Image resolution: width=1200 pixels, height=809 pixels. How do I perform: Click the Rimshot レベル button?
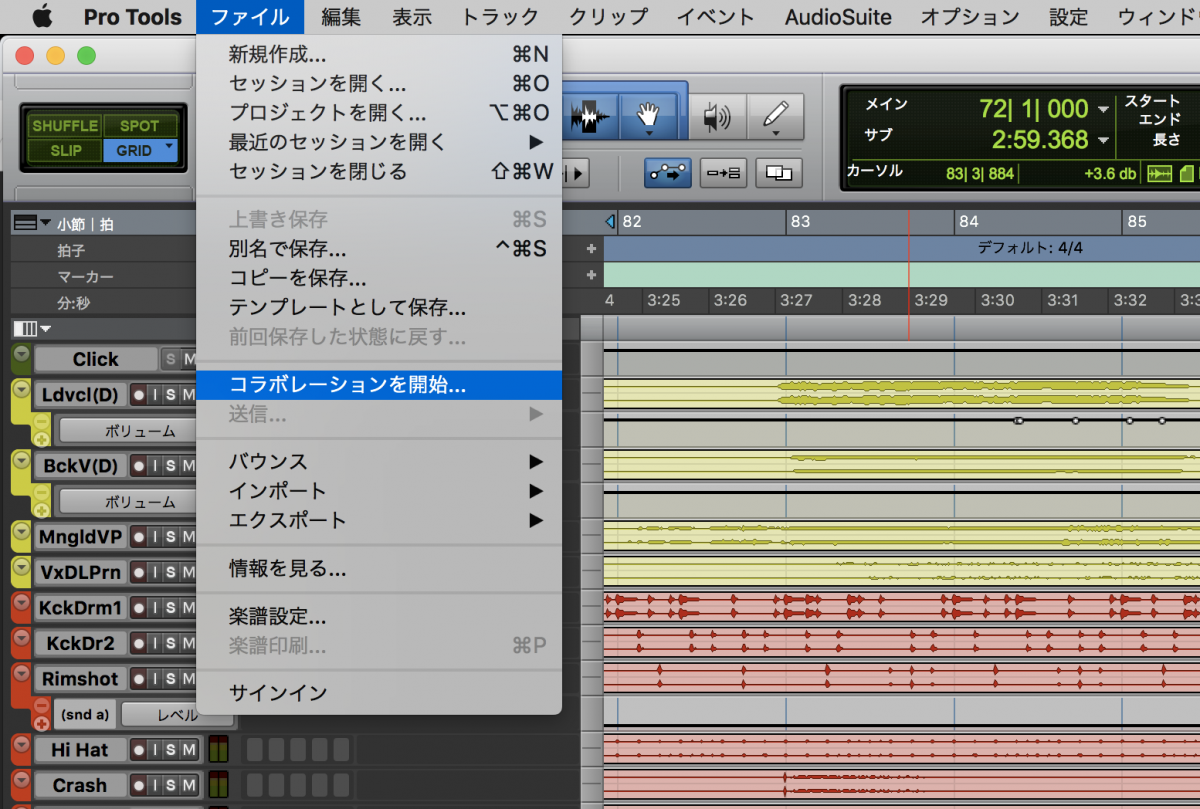(x=178, y=714)
